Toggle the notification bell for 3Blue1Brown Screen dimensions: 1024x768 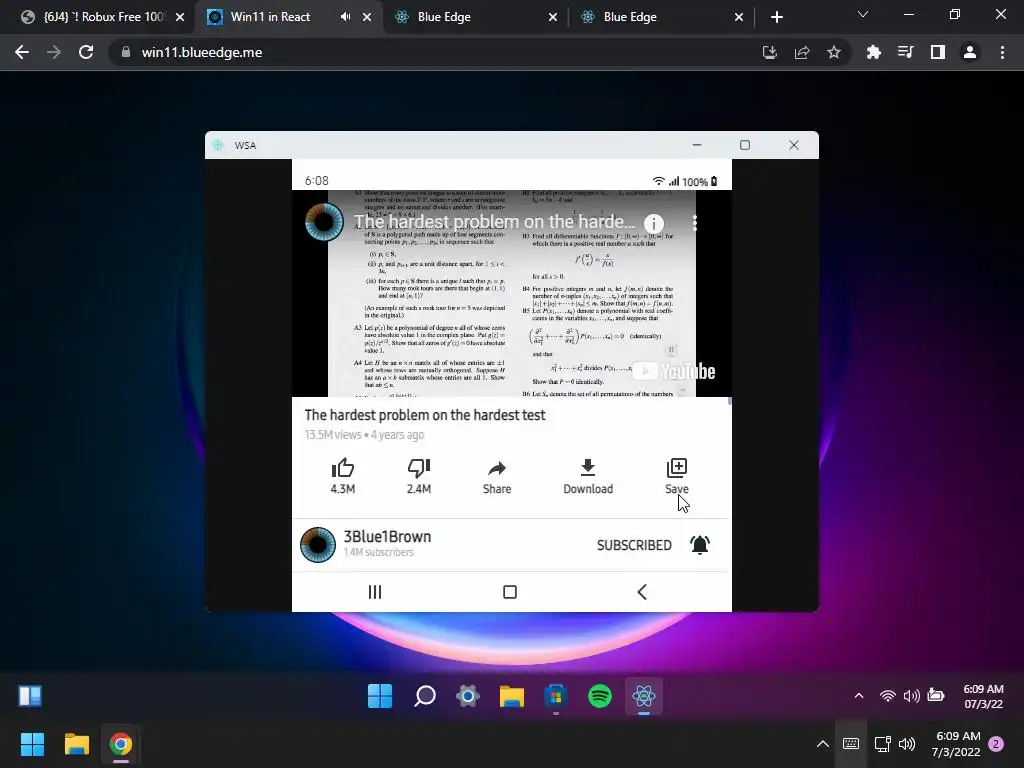click(699, 545)
